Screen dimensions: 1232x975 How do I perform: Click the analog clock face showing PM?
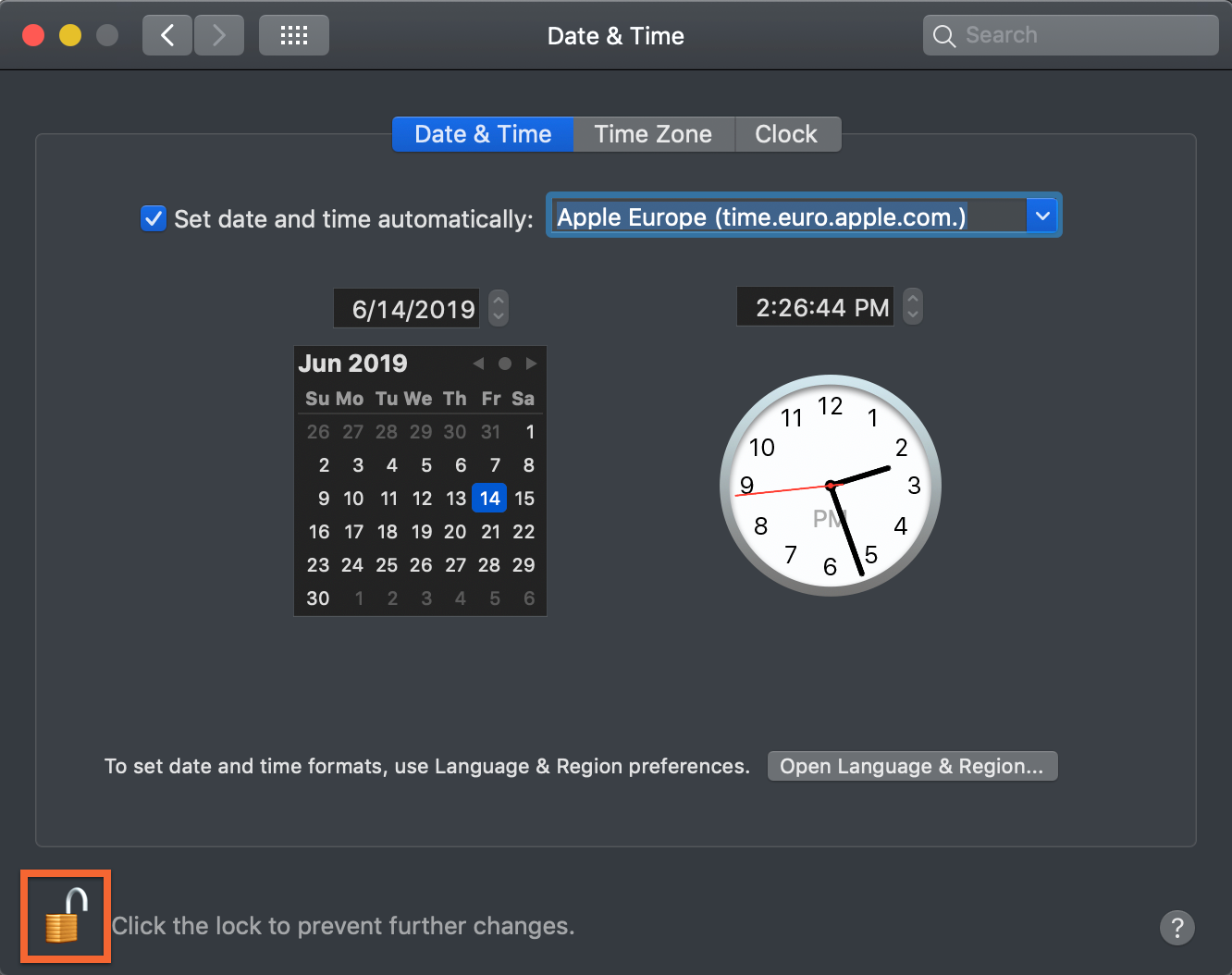click(x=830, y=484)
